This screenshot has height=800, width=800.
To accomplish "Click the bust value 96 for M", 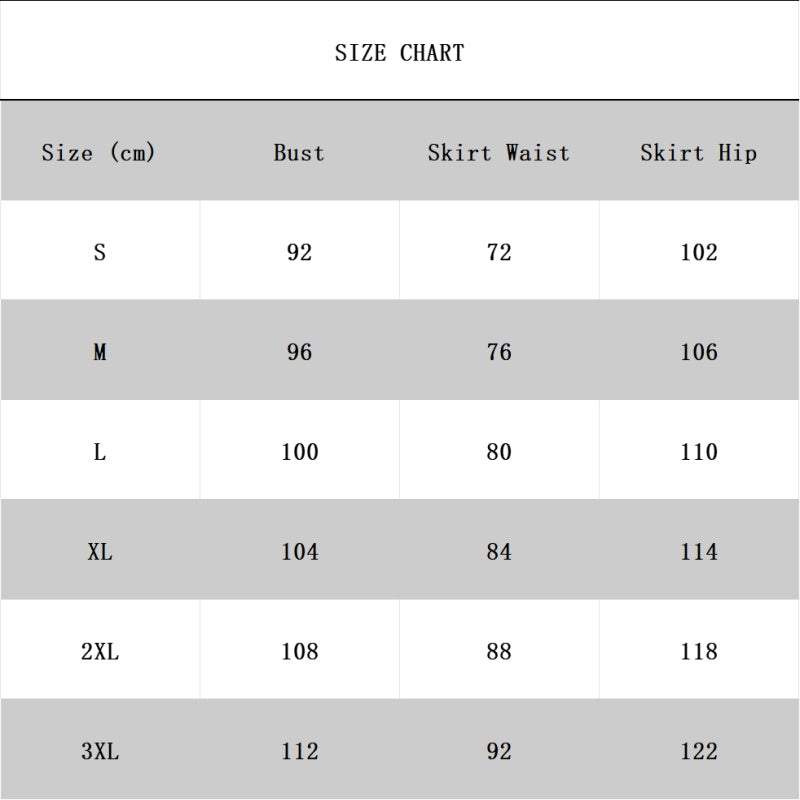I will click(299, 352).
